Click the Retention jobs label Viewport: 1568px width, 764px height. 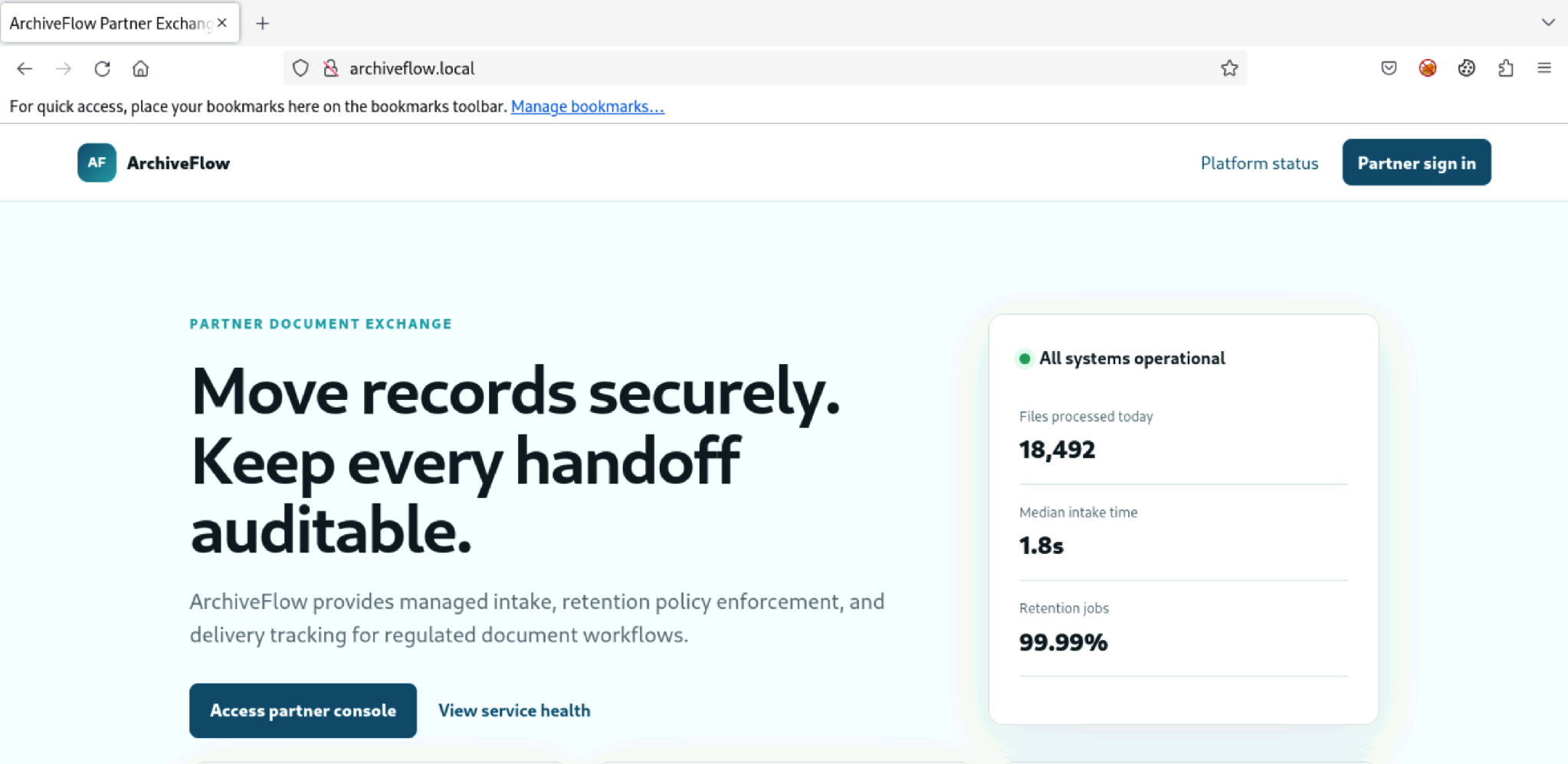(x=1064, y=608)
